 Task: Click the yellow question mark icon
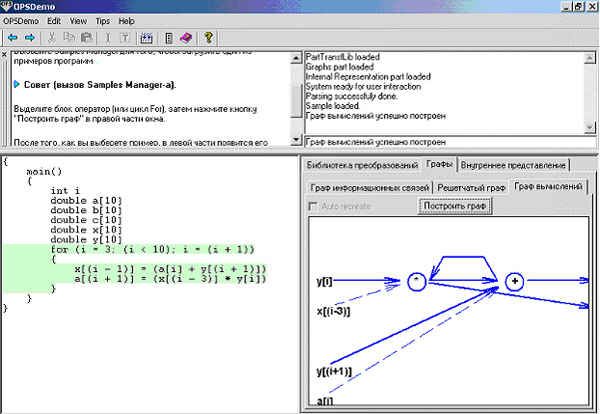pyautogui.click(x=208, y=37)
